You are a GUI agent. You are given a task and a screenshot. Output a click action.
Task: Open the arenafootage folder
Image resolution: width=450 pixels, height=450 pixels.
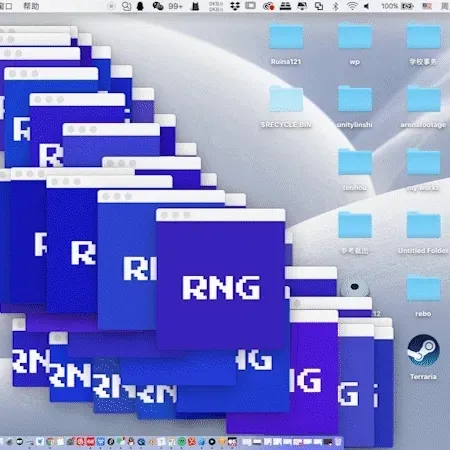423,99
